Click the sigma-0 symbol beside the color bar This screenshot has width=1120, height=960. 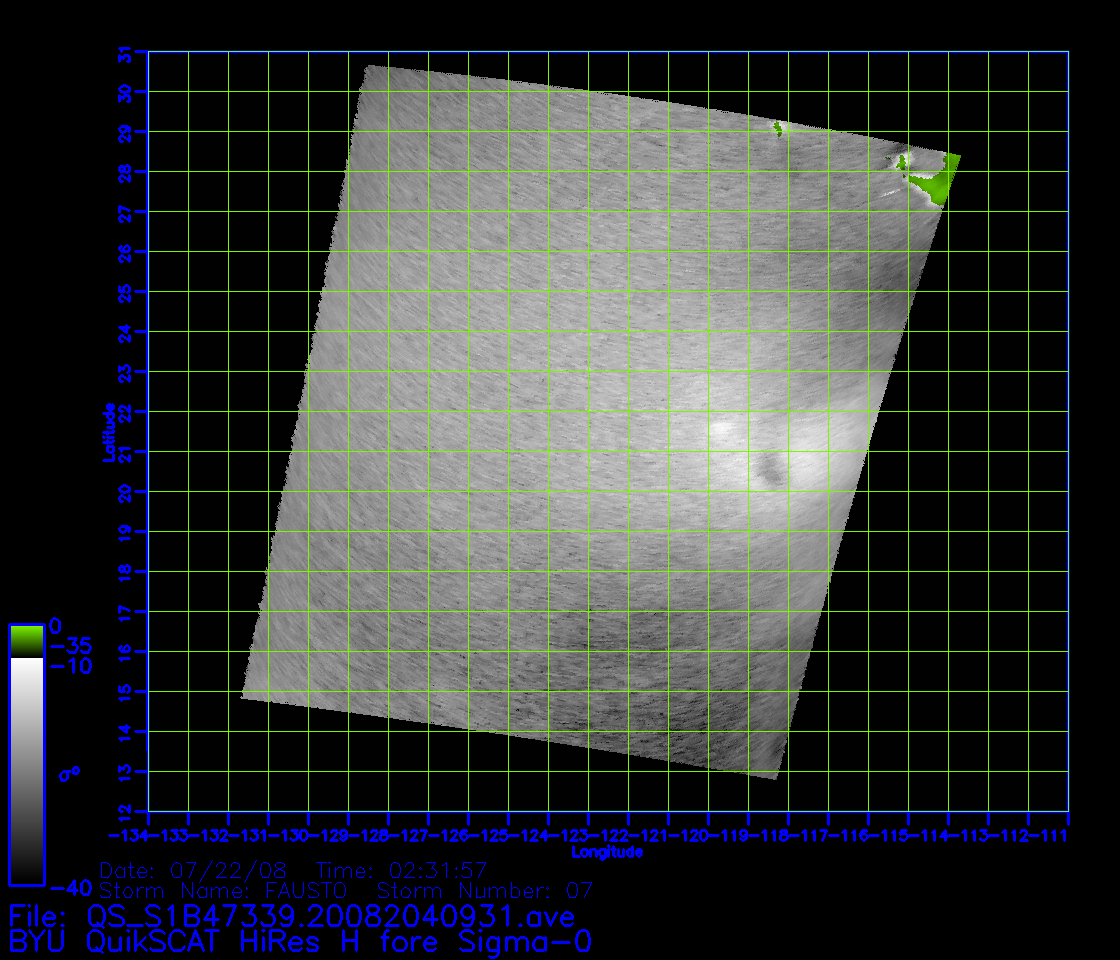69,773
